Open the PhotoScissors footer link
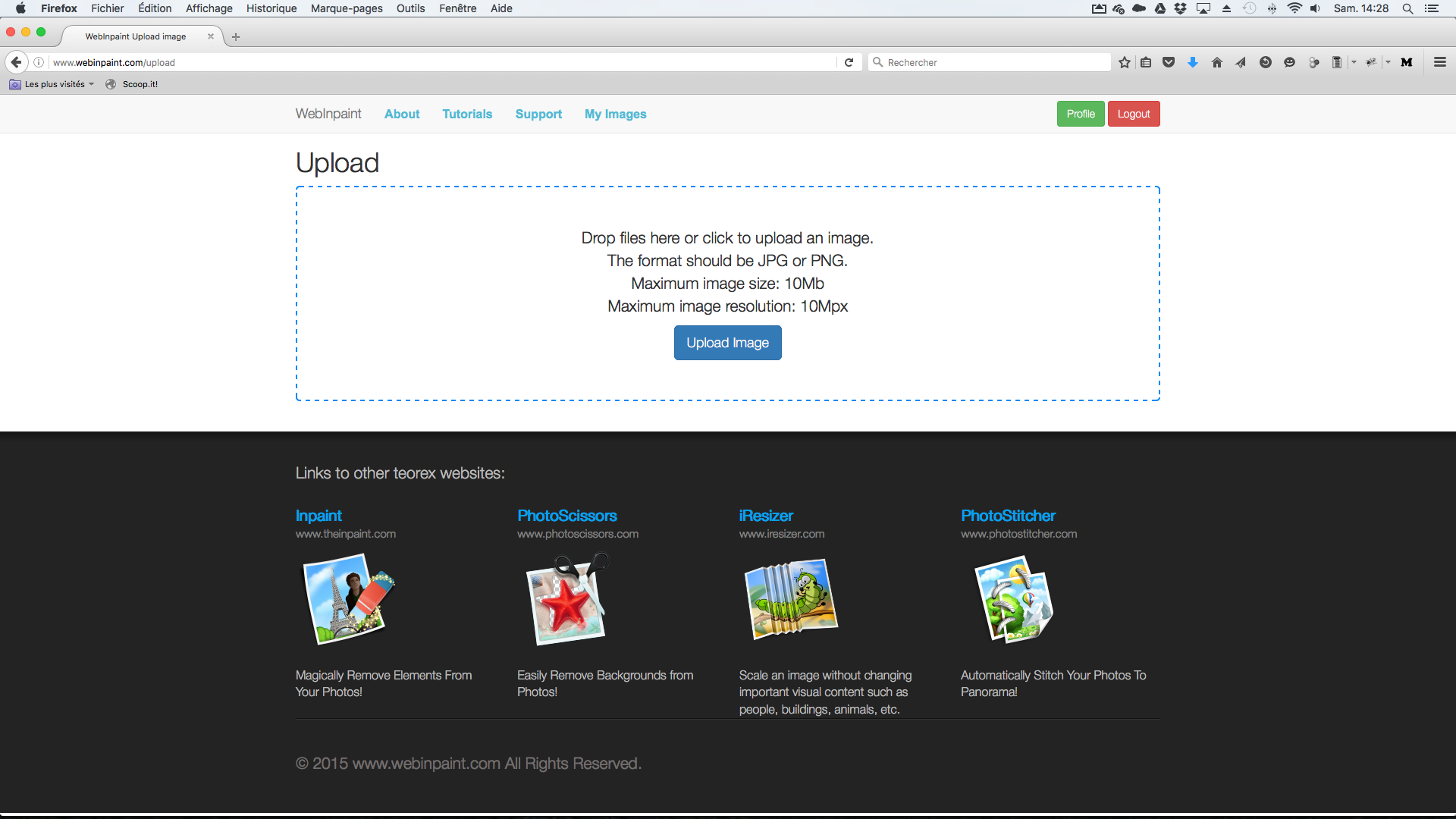Viewport: 1456px width, 819px height. [x=567, y=516]
